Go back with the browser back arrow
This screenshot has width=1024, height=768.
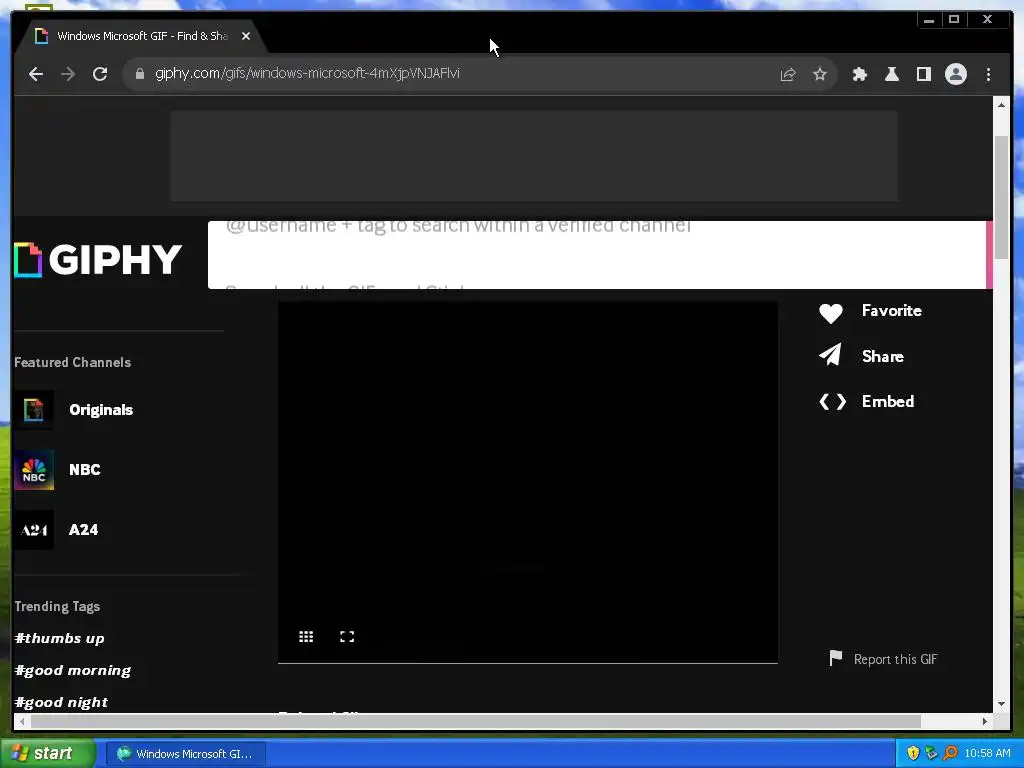click(x=36, y=74)
